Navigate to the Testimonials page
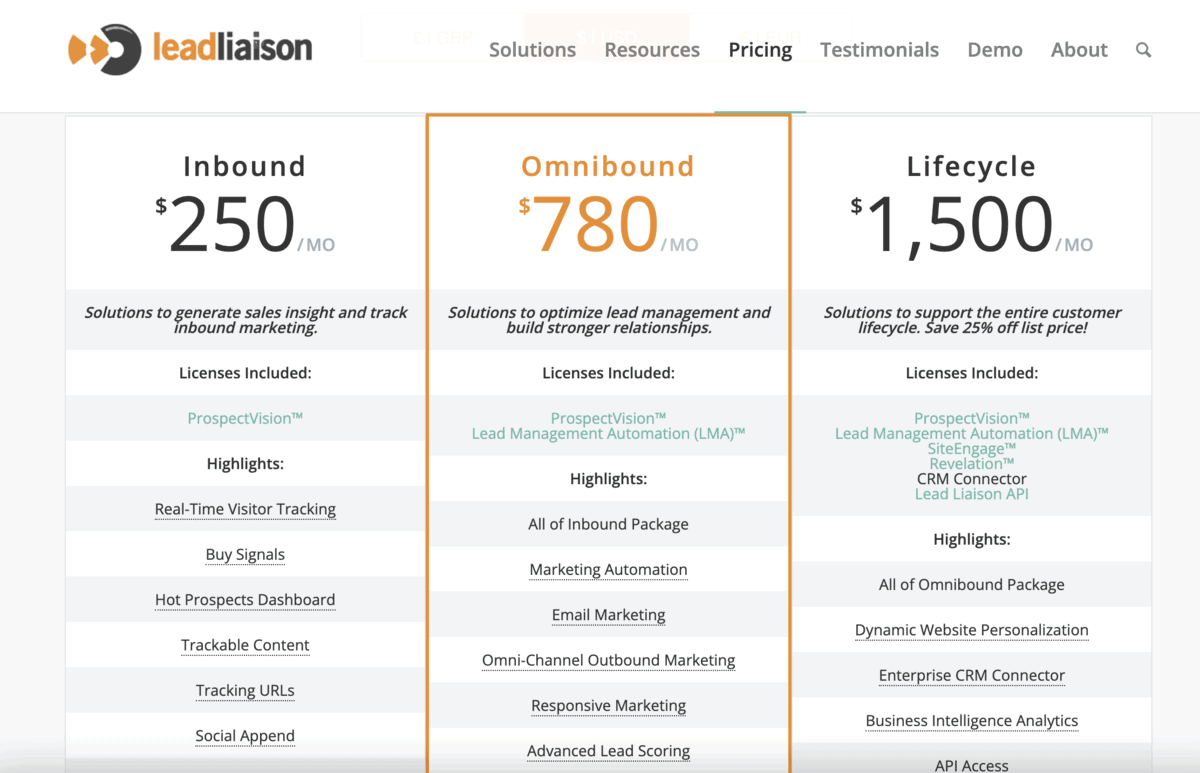The image size is (1200, 773). tap(879, 49)
